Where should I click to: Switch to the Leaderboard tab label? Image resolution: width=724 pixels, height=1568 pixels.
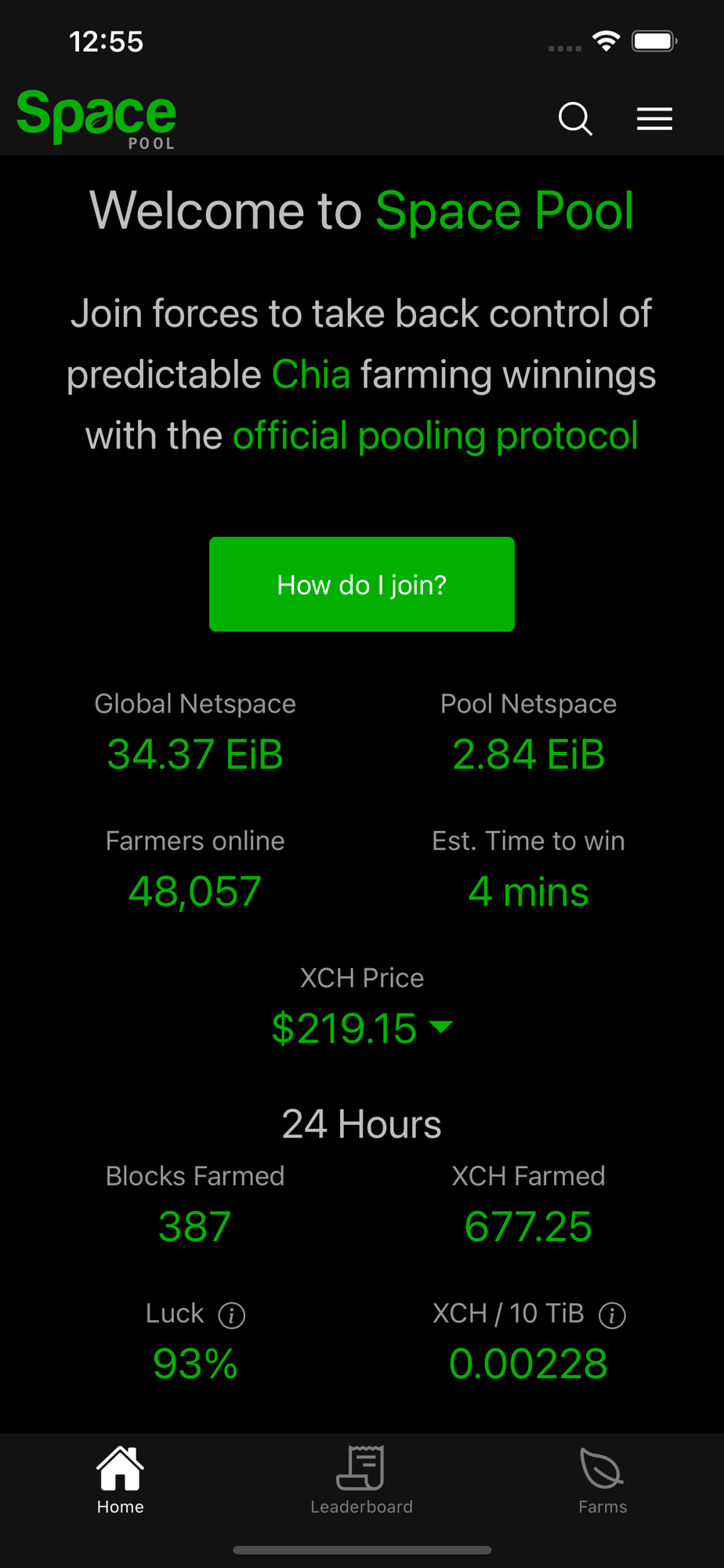click(x=361, y=1507)
